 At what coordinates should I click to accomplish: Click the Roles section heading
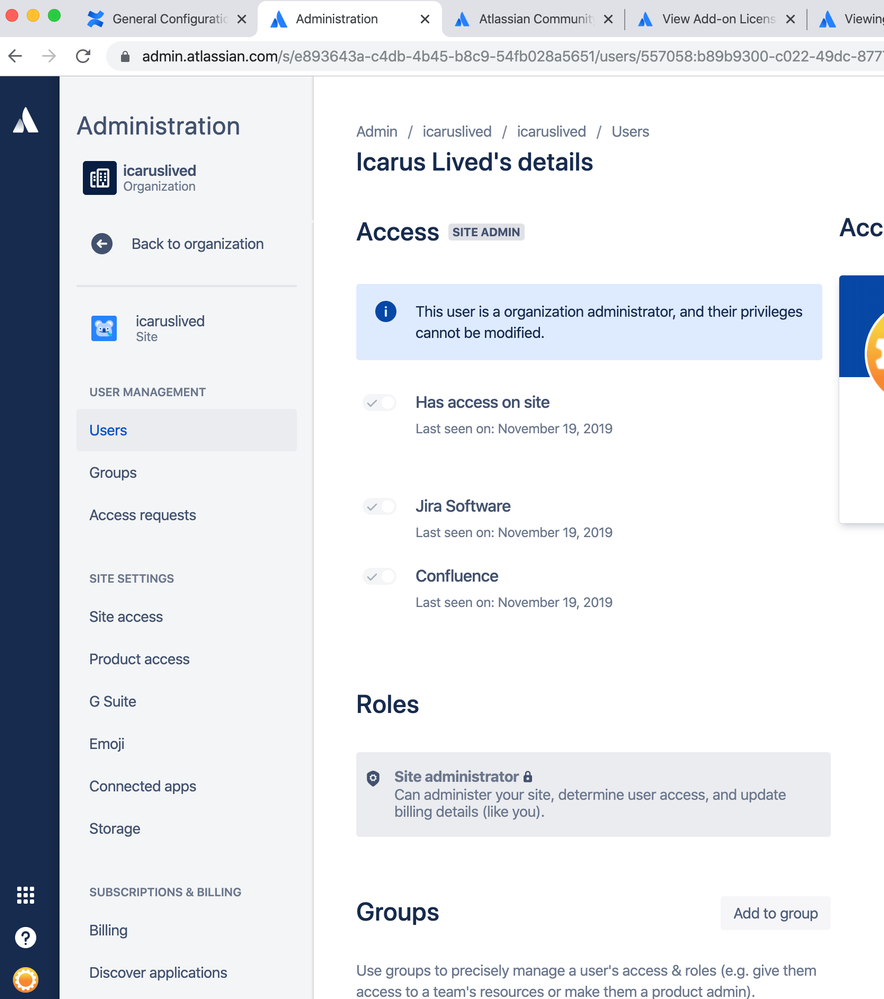pos(388,705)
